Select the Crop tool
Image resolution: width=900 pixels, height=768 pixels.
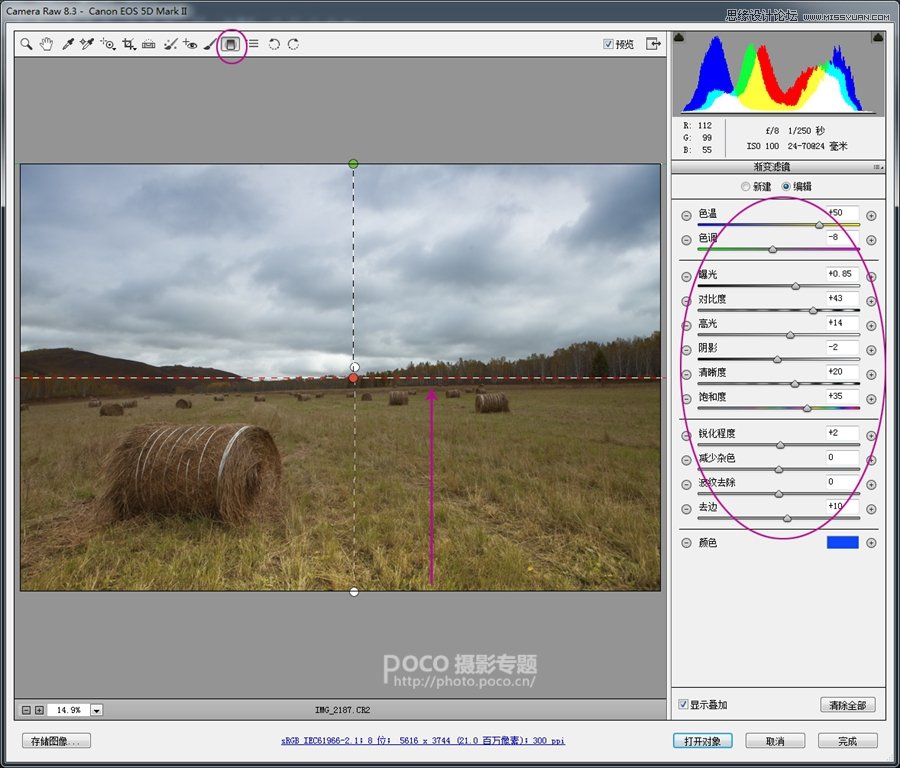point(129,44)
